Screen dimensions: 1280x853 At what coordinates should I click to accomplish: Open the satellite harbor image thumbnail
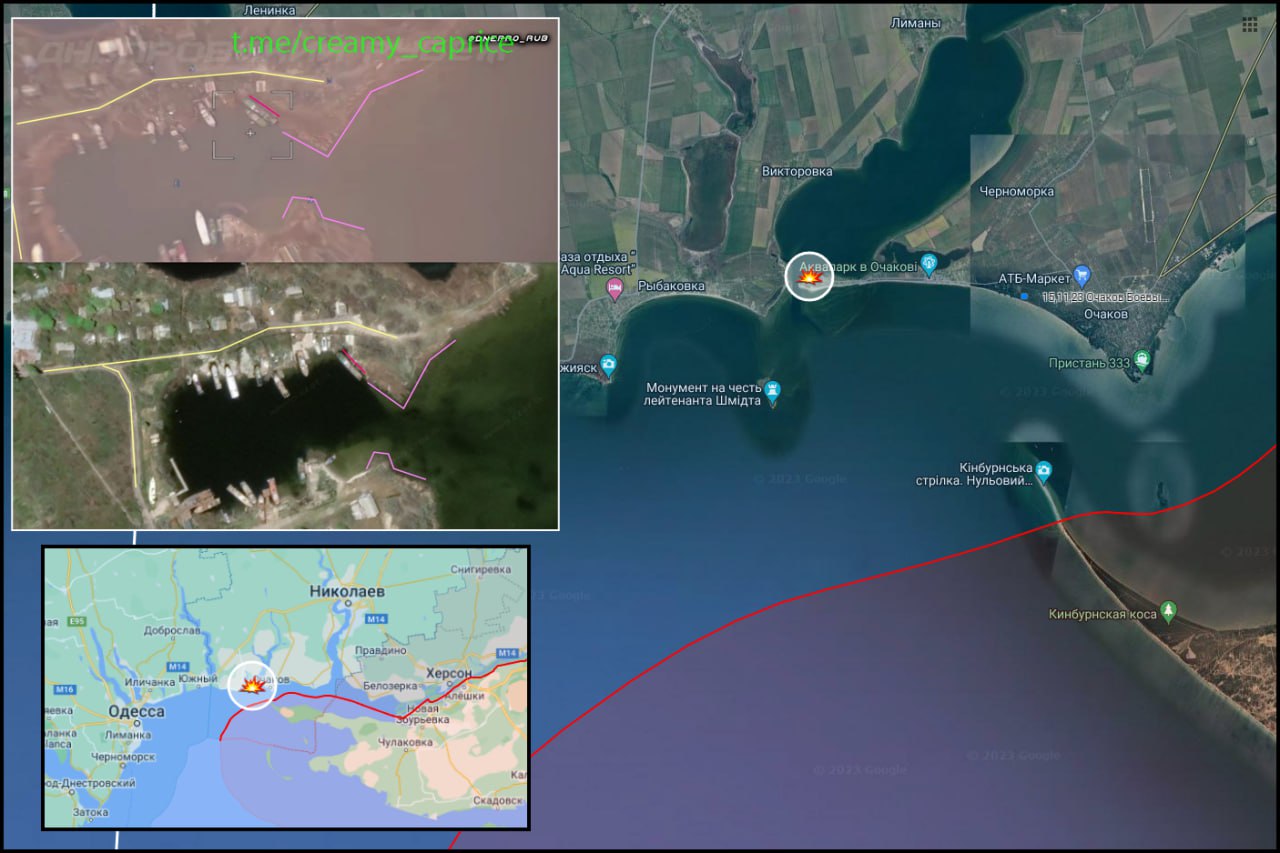(x=285, y=395)
